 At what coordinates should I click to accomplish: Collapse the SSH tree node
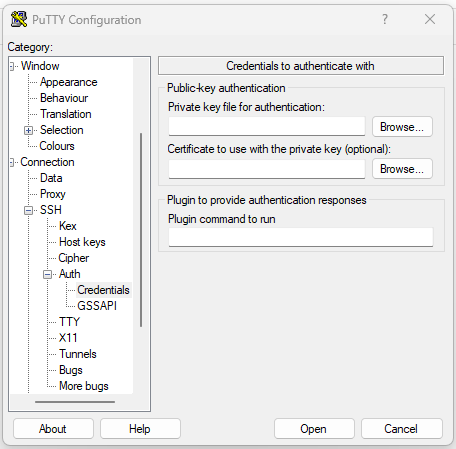29,210
